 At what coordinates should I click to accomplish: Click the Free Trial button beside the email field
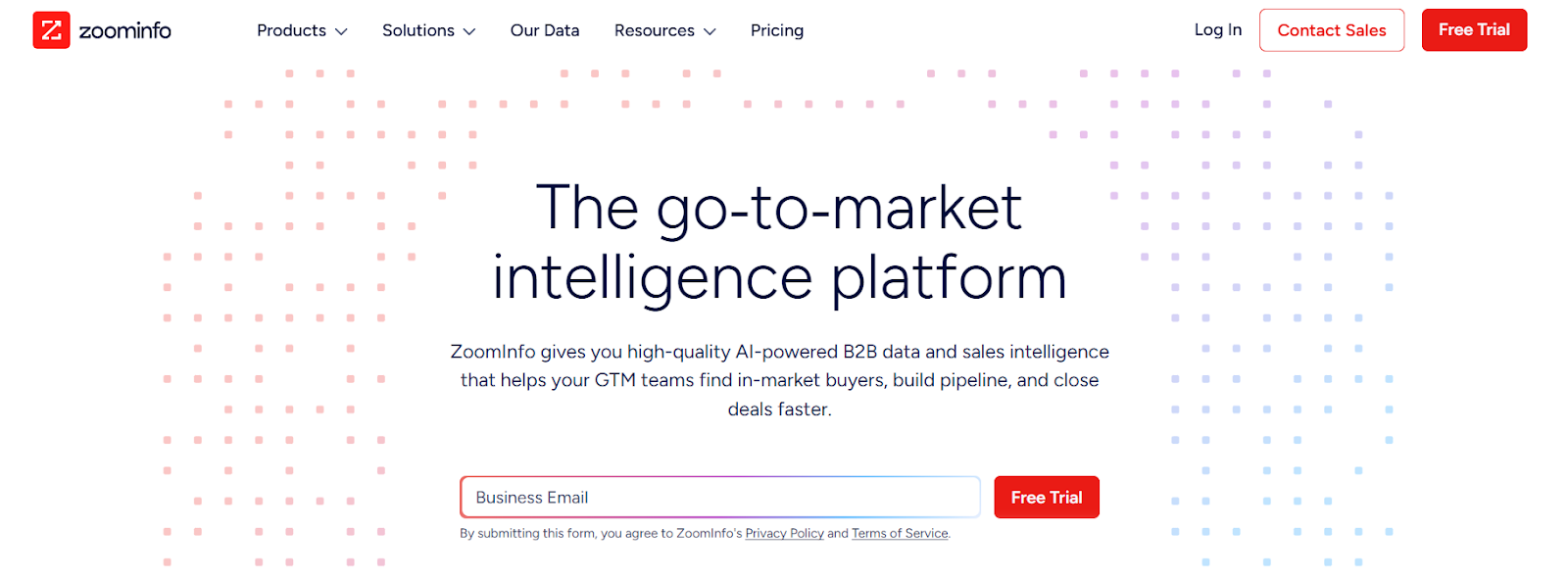(x=1046, y=497)
